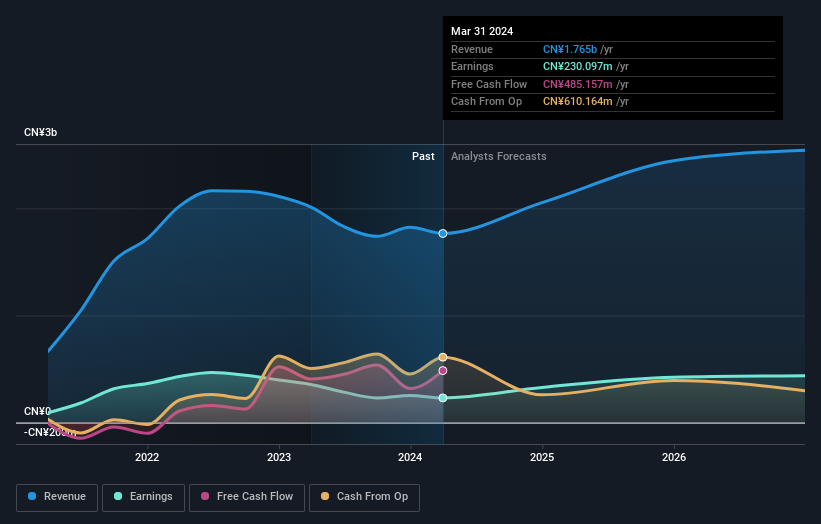Select the pink Free Cash Flow data point
Viewport: 821px width, 524px height.
(x=443, y=371)
